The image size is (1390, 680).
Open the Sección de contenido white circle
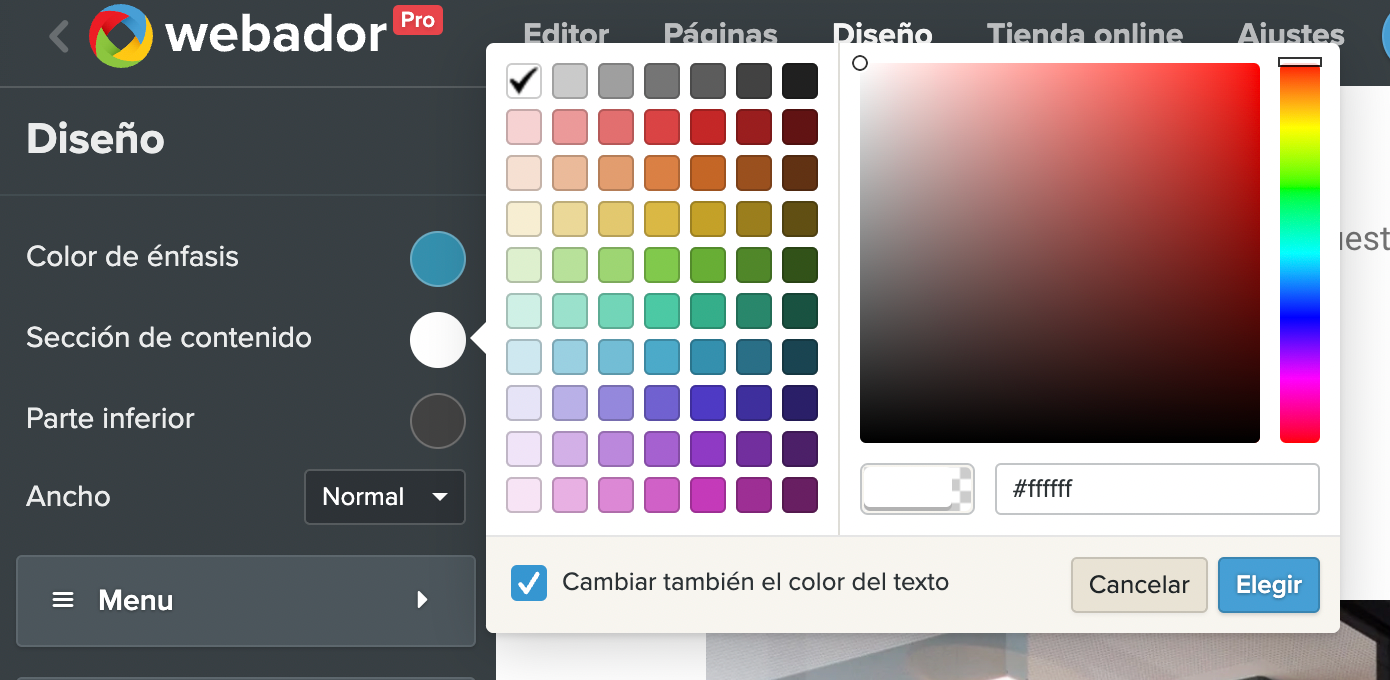437,340
